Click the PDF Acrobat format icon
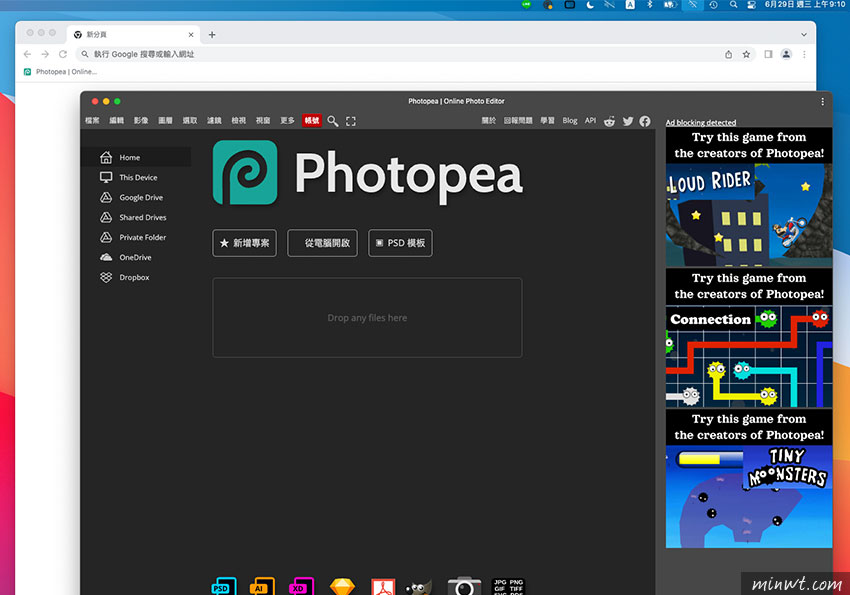The height and width of the screenshot is (595, 850). pyautogui.click(x=383, y=587)
